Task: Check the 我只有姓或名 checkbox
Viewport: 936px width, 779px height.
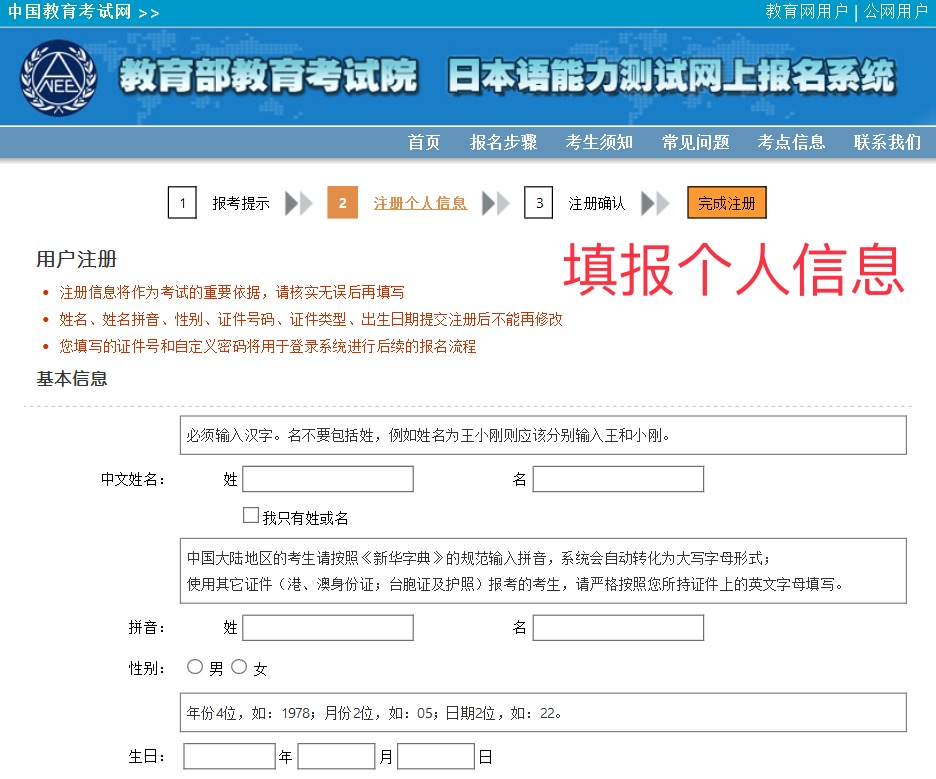Action: click(251, 516)
